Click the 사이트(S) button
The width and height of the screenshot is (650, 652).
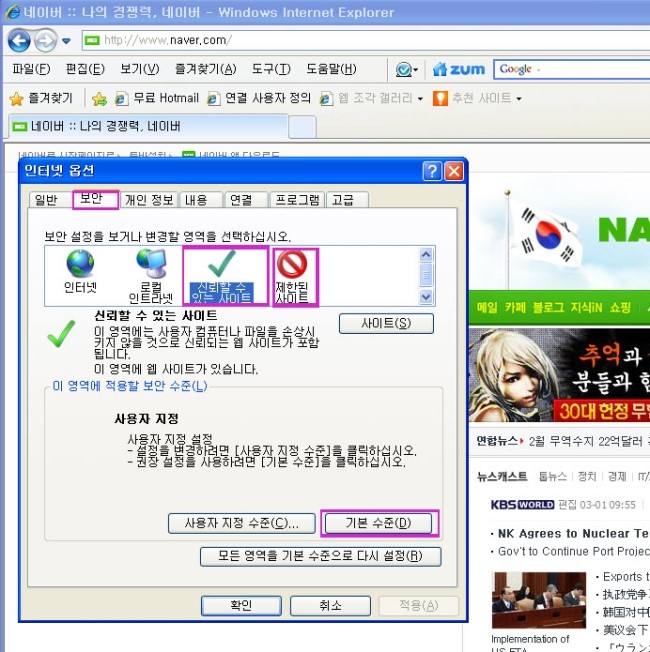pos(385,323)
